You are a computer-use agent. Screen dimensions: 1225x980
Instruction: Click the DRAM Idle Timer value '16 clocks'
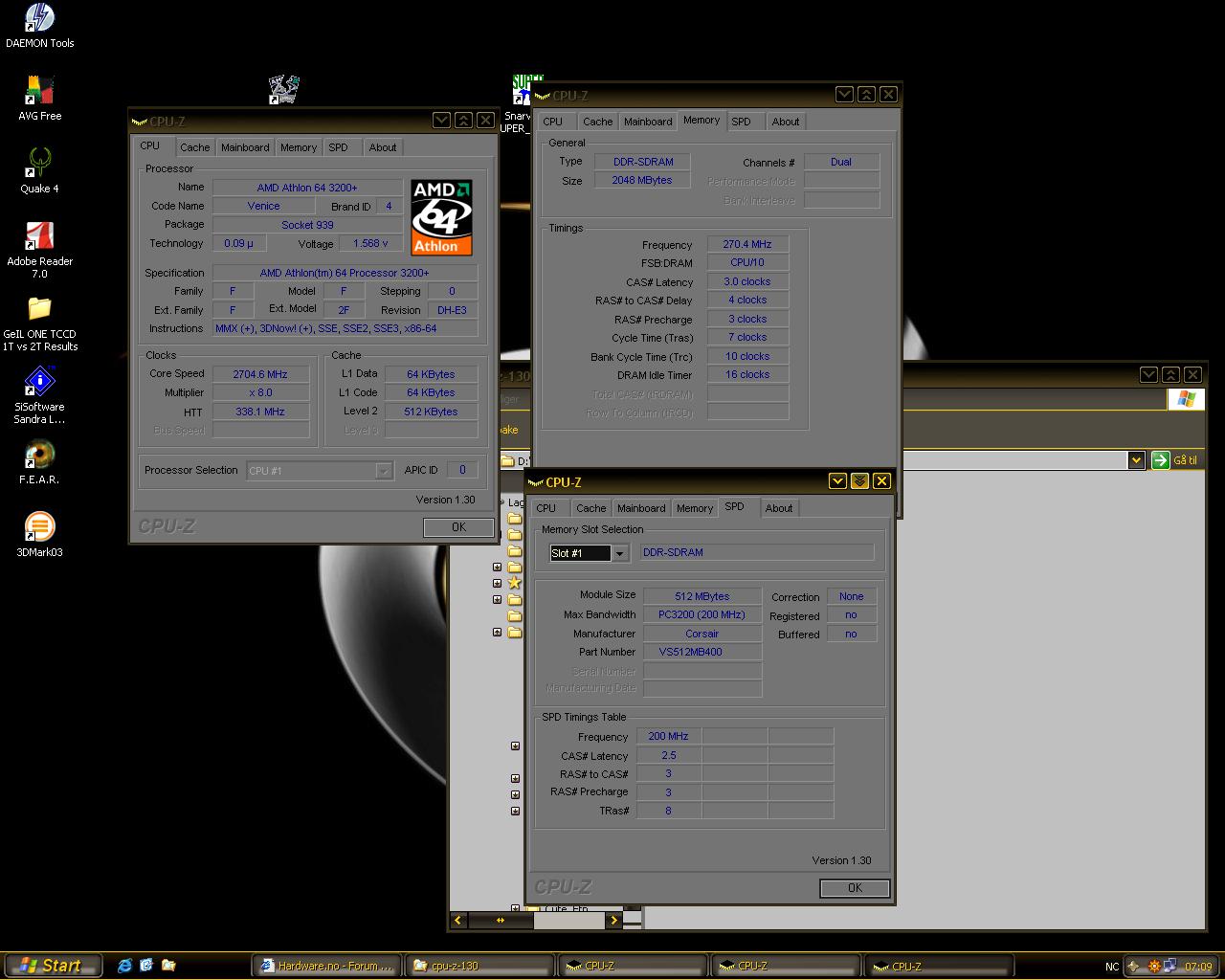pyautogui.click(x=747, y=374)
